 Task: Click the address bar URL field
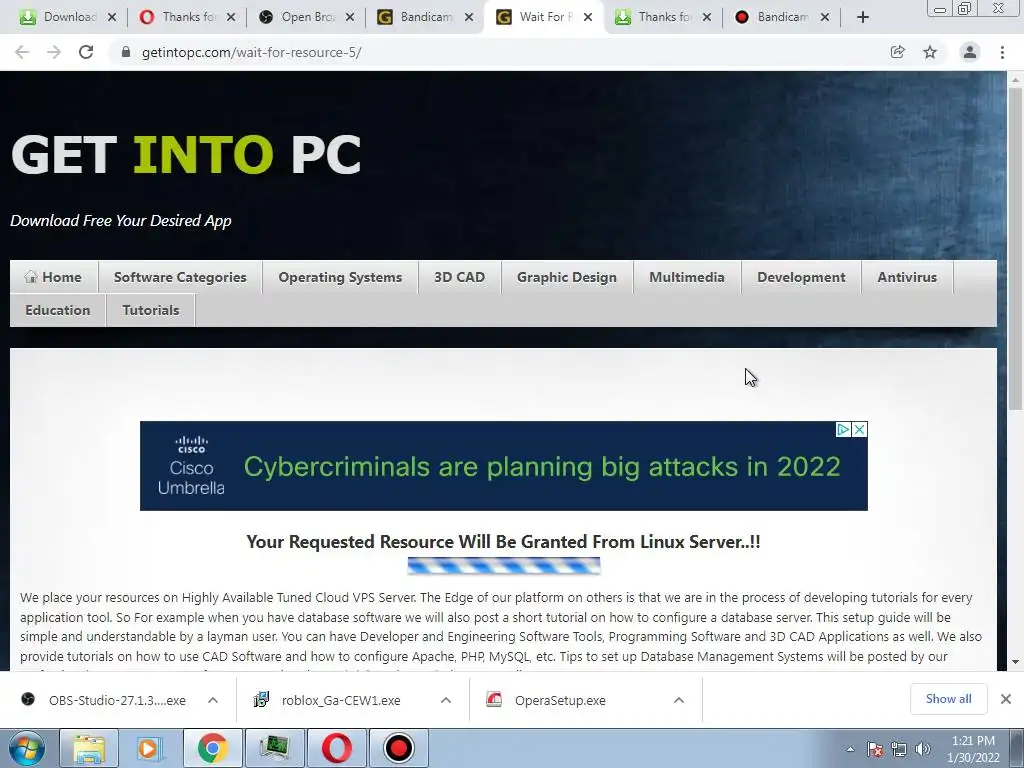pos(496,52)
